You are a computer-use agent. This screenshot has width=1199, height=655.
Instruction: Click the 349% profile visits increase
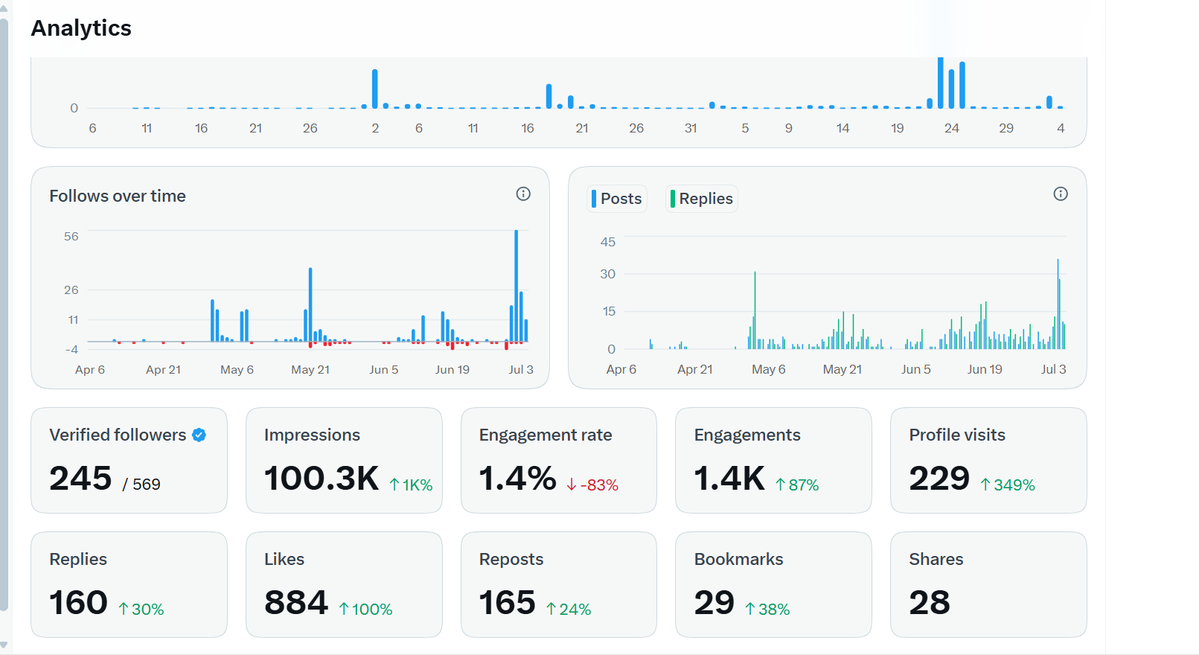tap(1008, 485)
